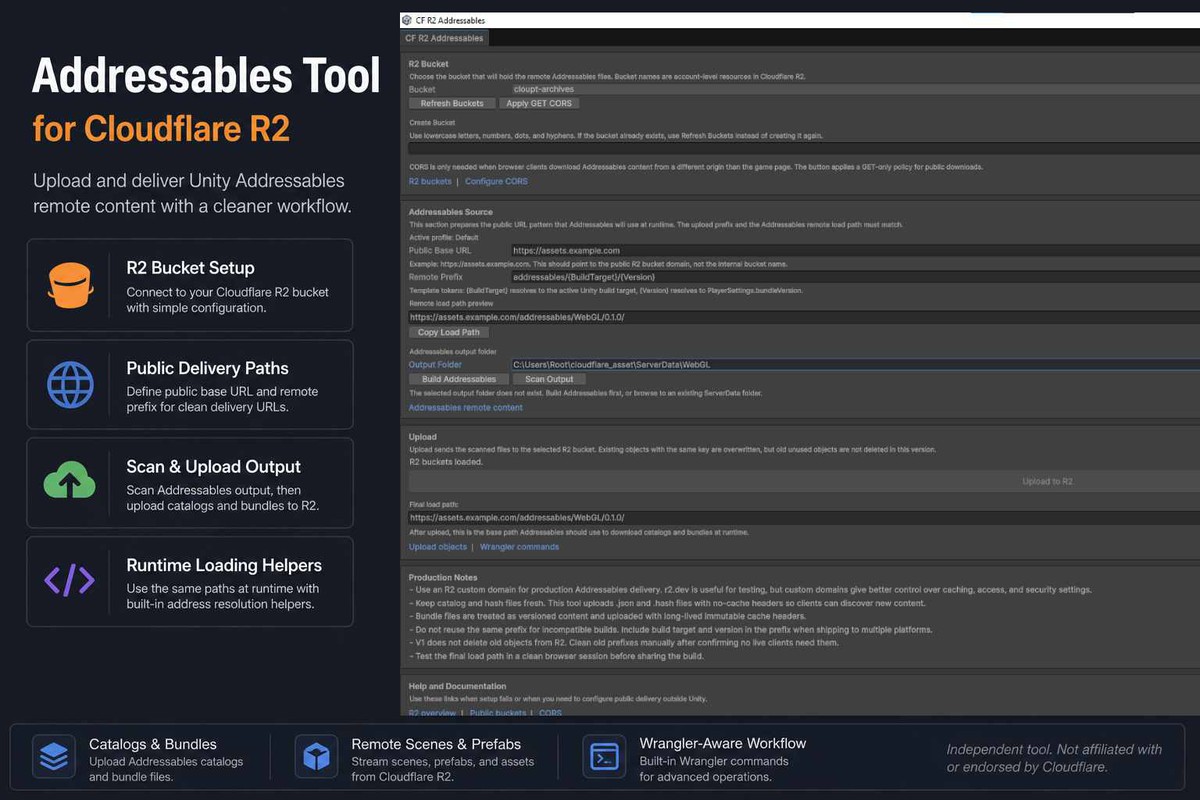Open the Addressables remote content link

click(x=465, y=407)
